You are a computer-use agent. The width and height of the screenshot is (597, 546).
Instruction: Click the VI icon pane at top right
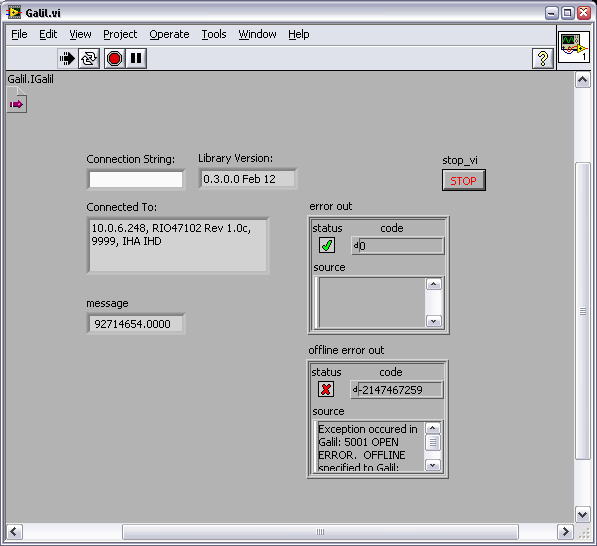pyautogui.click(x=574, y=48)
